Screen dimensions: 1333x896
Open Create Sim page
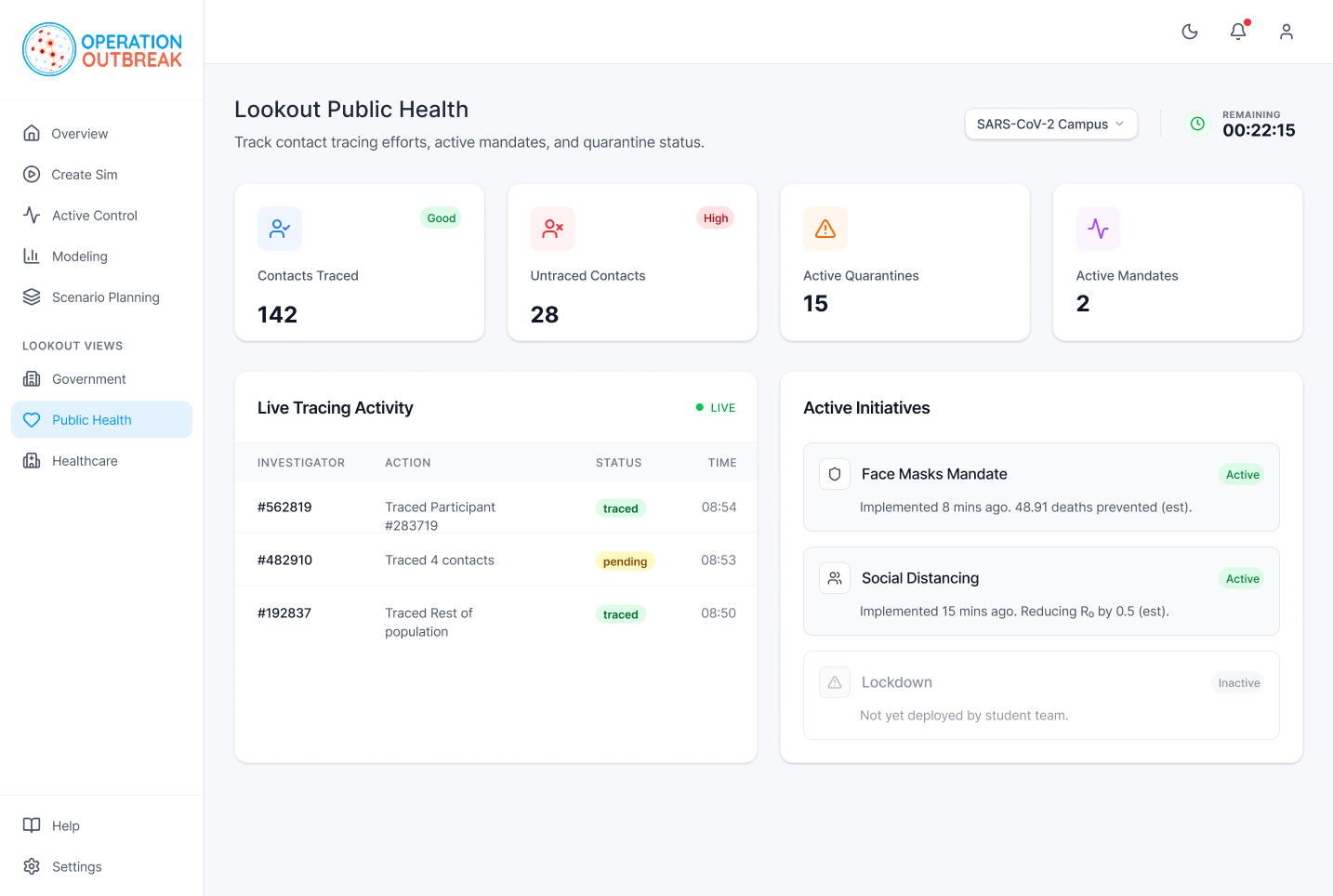(x=84, y=175)
